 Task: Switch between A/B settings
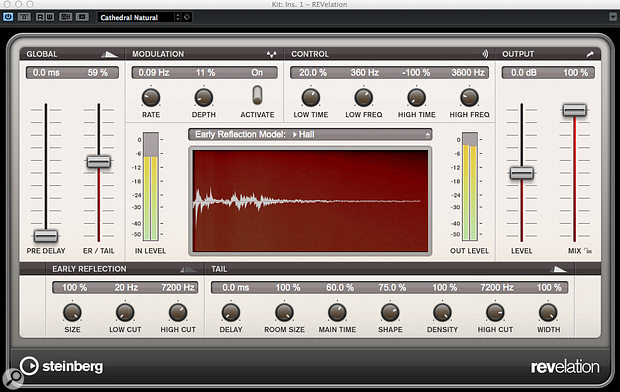click(x=66, y=17)
